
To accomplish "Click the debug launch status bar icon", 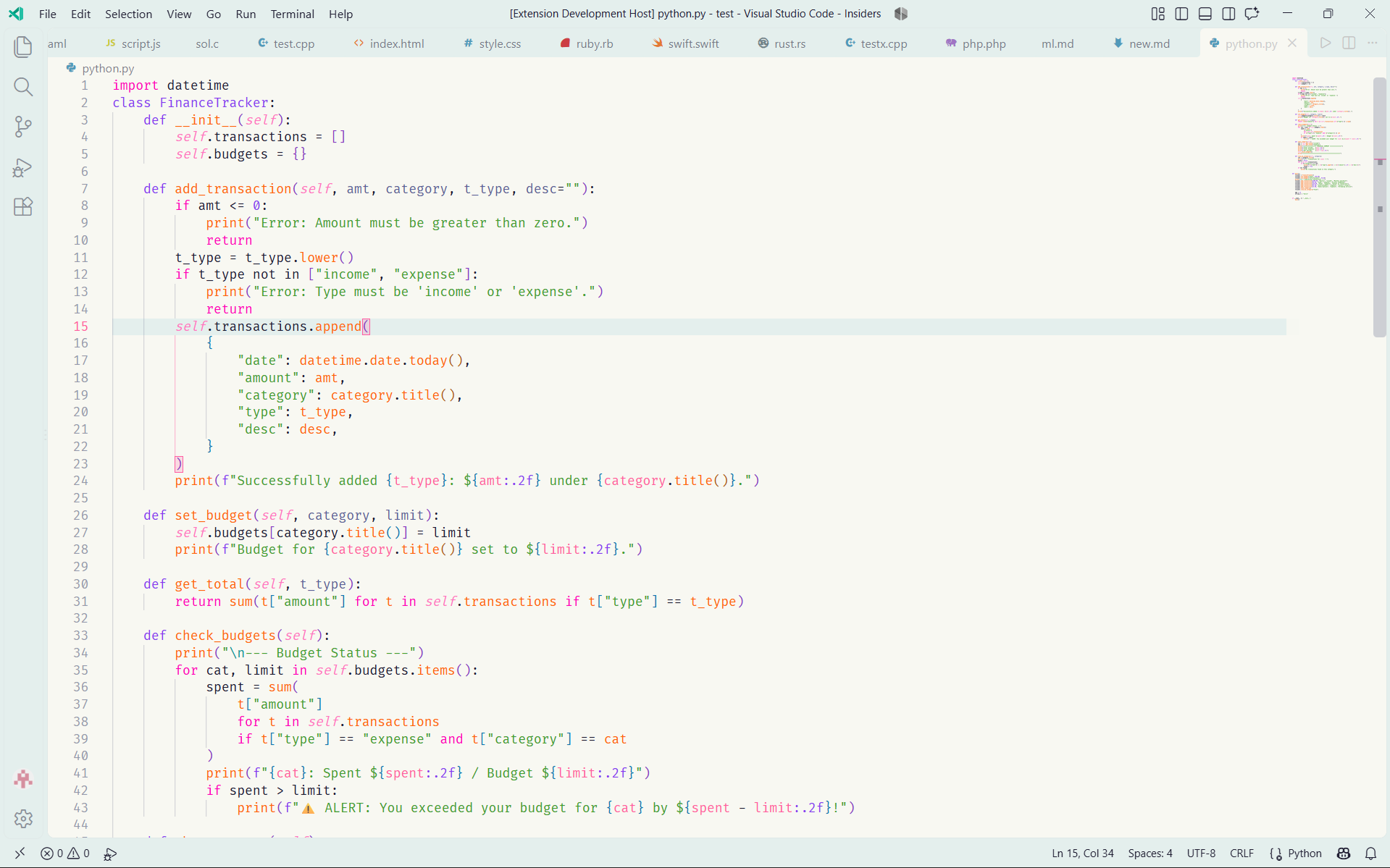I will point(110,854).
